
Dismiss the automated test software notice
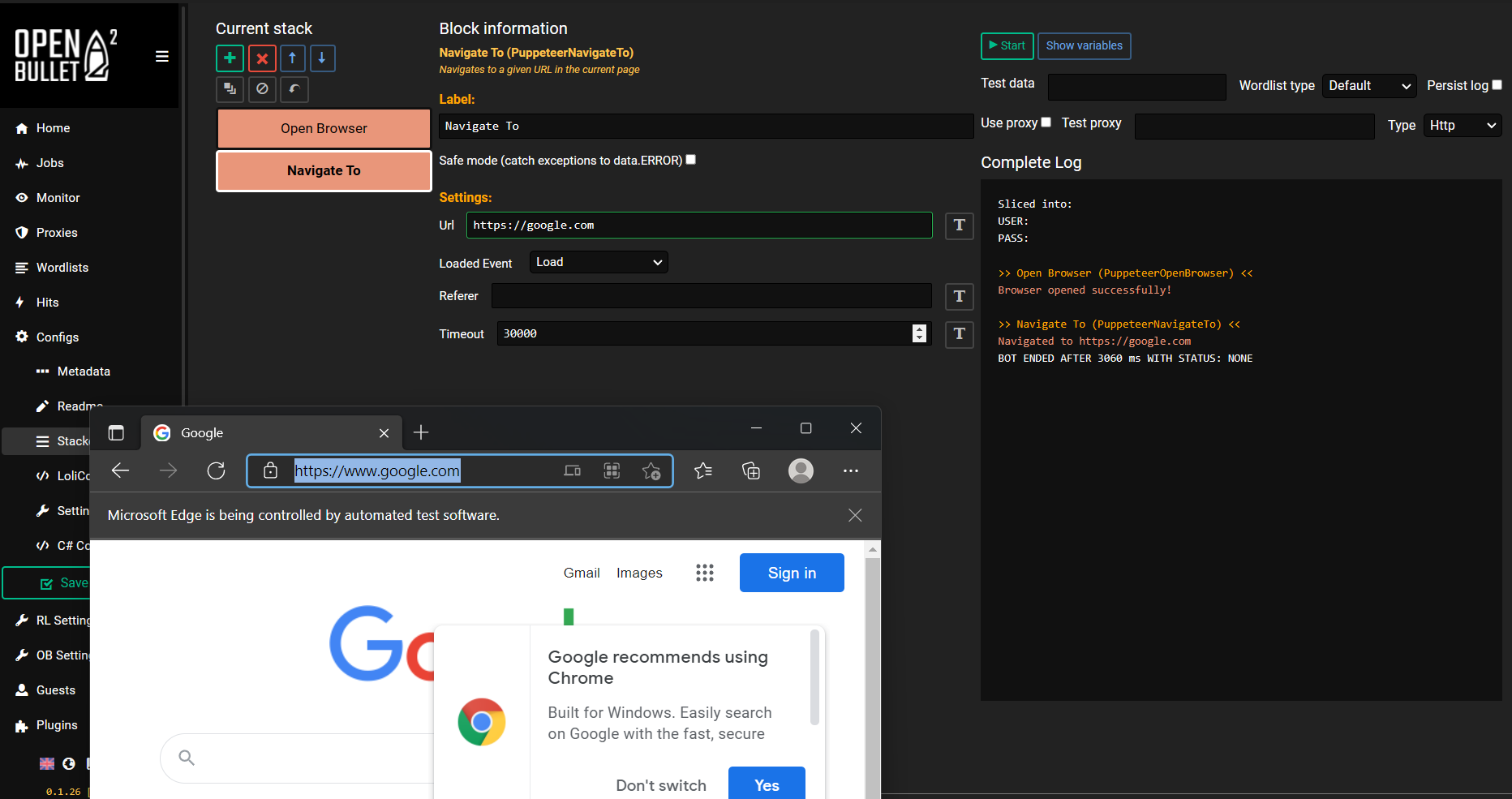(x=855, y=515)
